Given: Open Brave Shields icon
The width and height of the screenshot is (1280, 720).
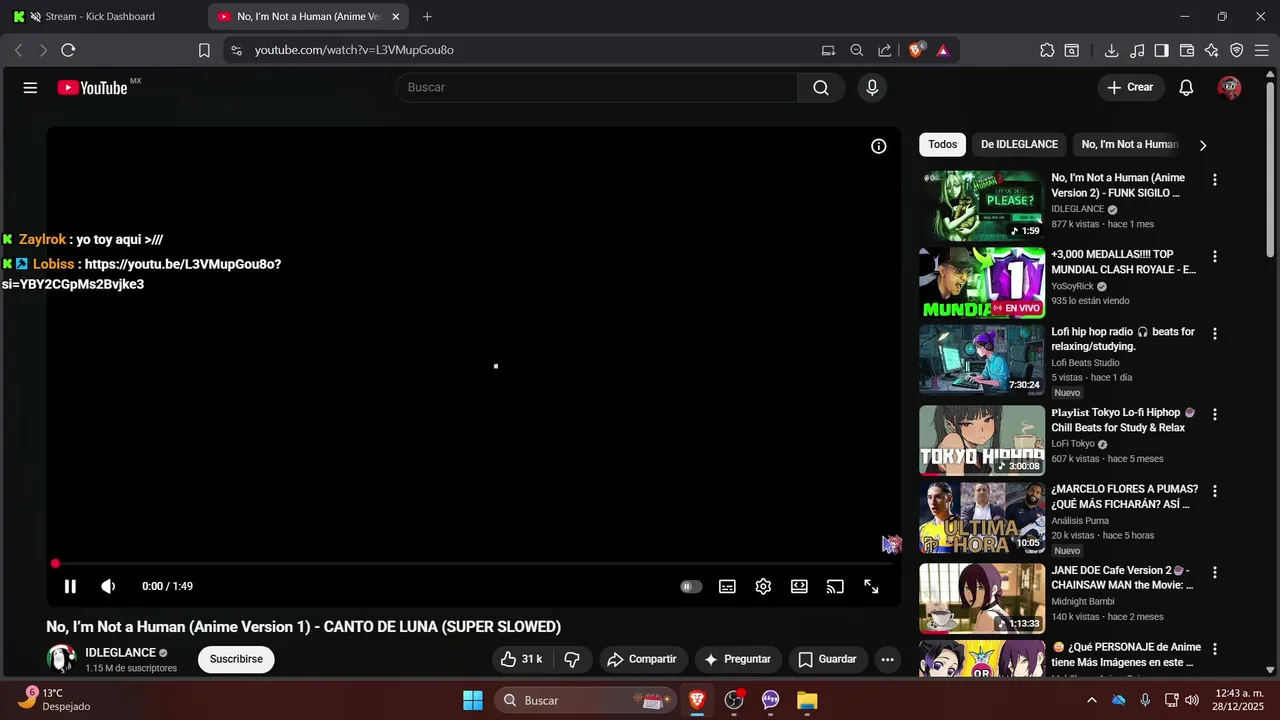Looking at the screenshot, I should 916,50.
